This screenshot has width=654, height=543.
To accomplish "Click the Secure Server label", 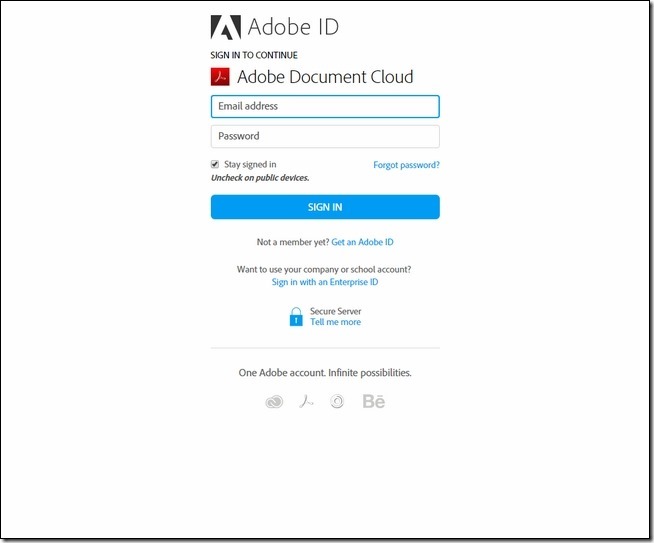I will [x=336, y=311].
